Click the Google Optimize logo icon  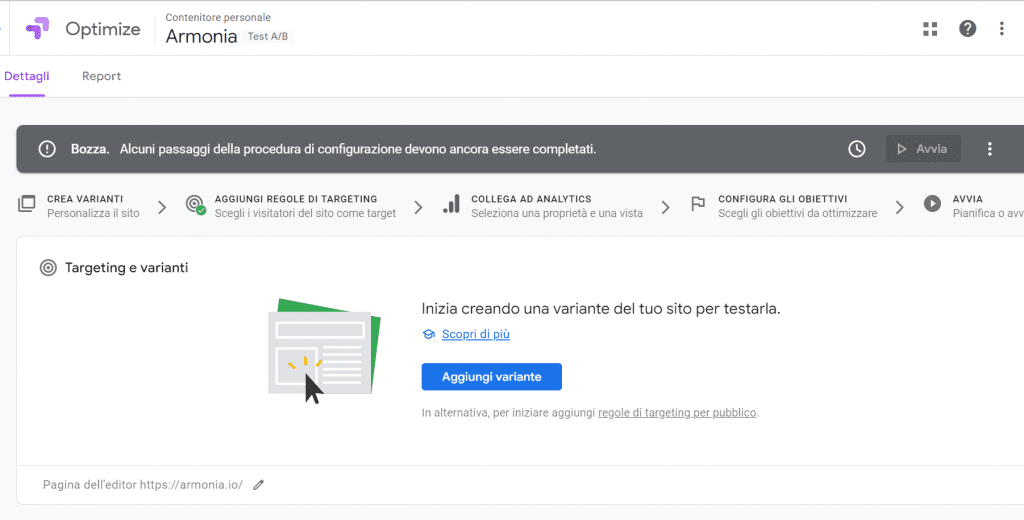coord(36,29)
